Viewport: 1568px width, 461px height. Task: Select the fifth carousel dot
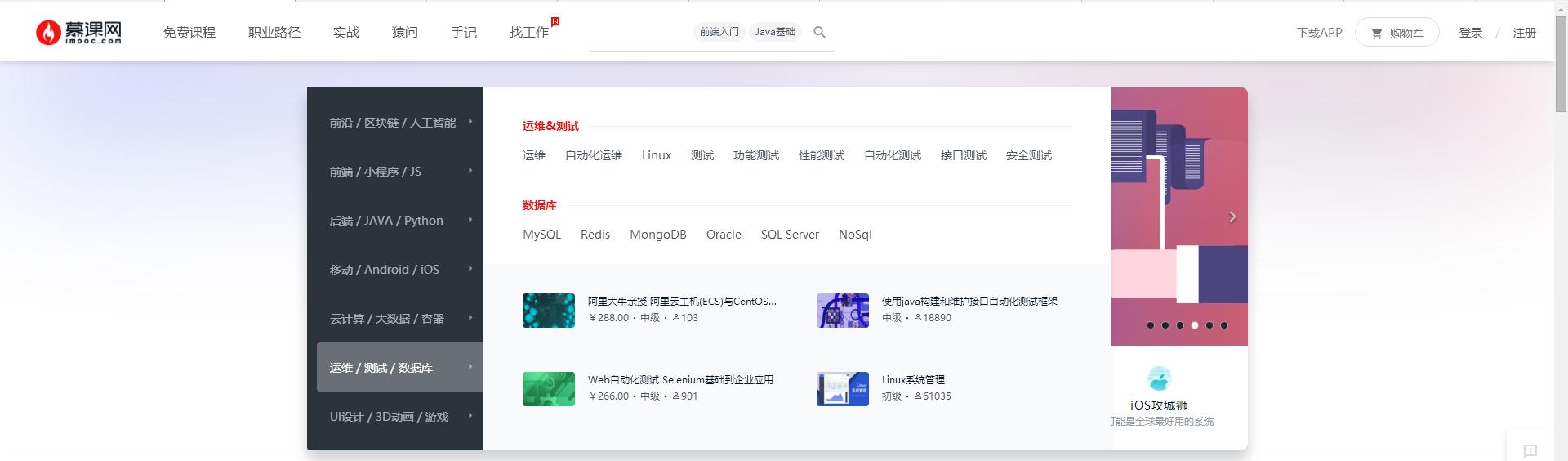1209,325
